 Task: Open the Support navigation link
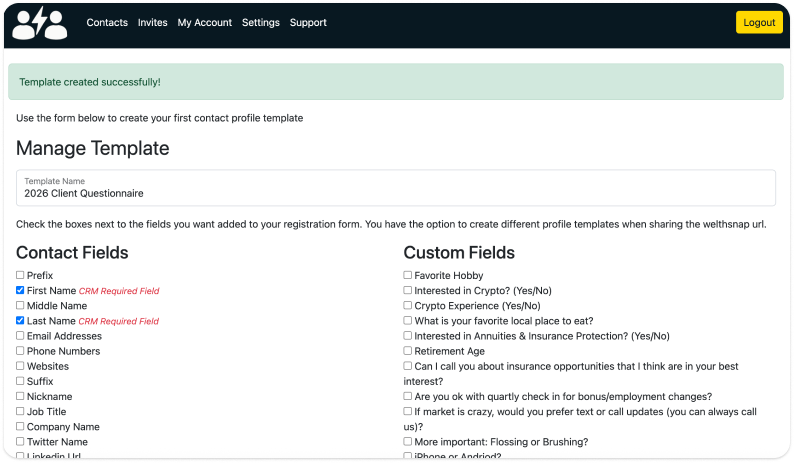pyautogui.click(x=308, y=22)
